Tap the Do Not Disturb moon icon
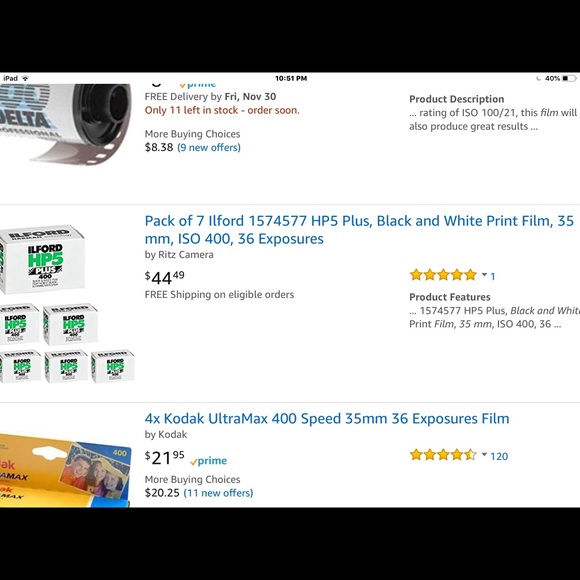580x580 pixels. click(x=539, y=78)
